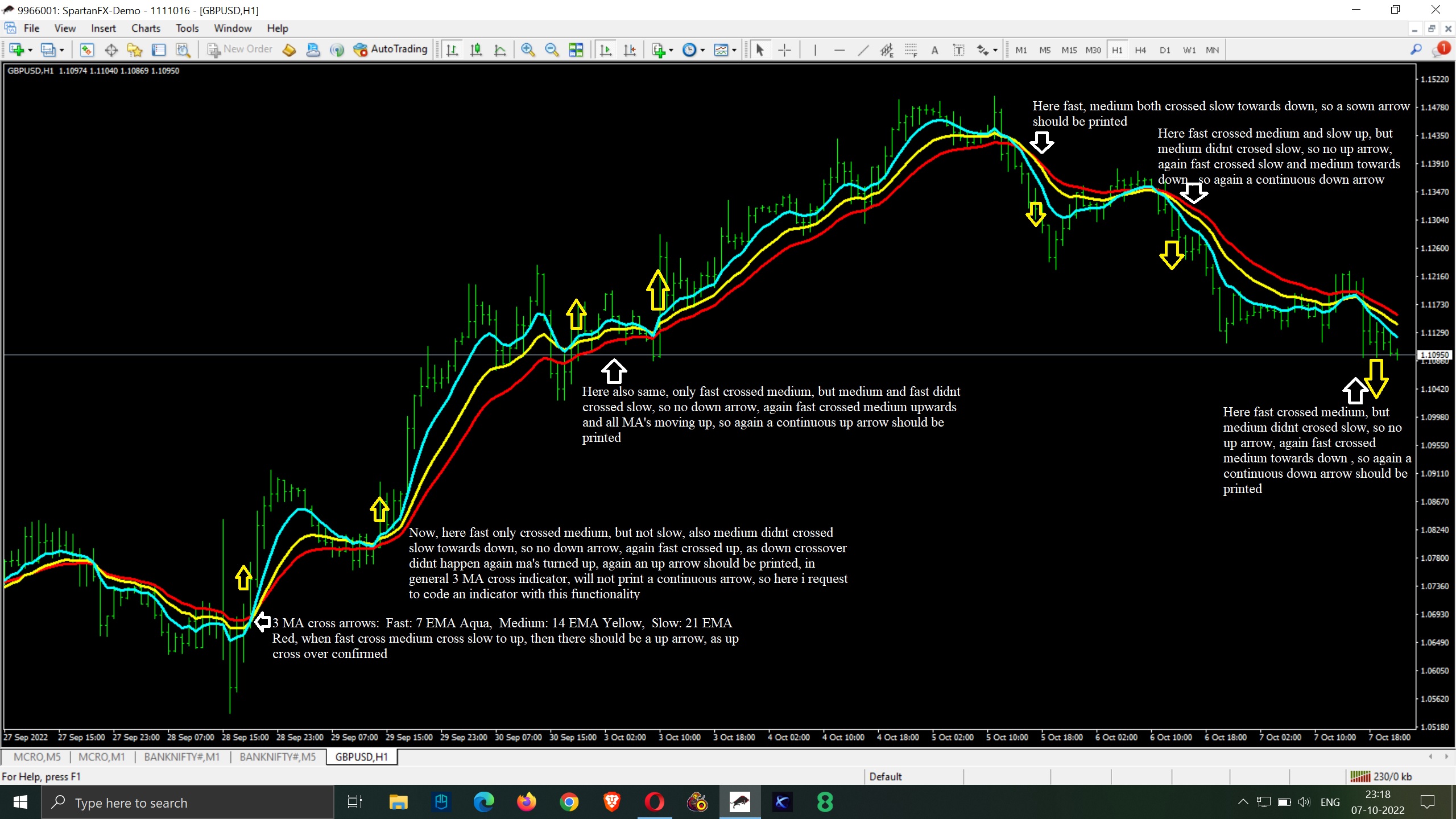Click the 1.10950 current price label
The width and height of the screenshot is (1456, 819).
pyautogui.click(x=1434, y=354)
